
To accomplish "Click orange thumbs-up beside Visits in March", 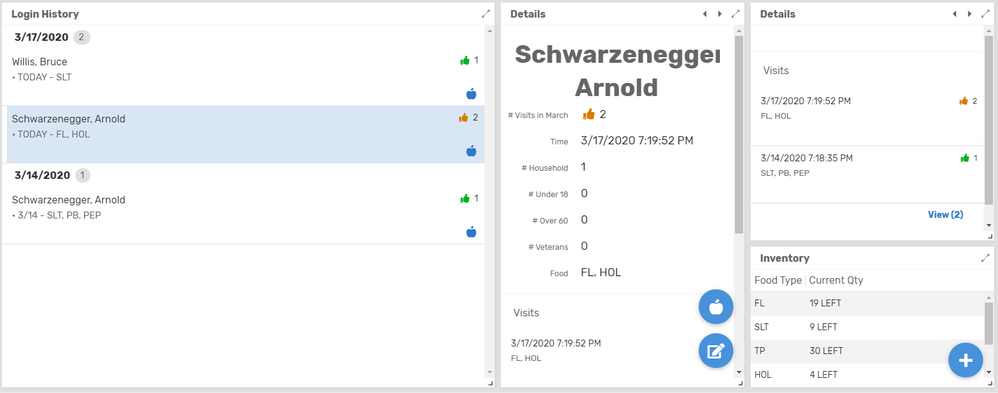I will [589, 114].
